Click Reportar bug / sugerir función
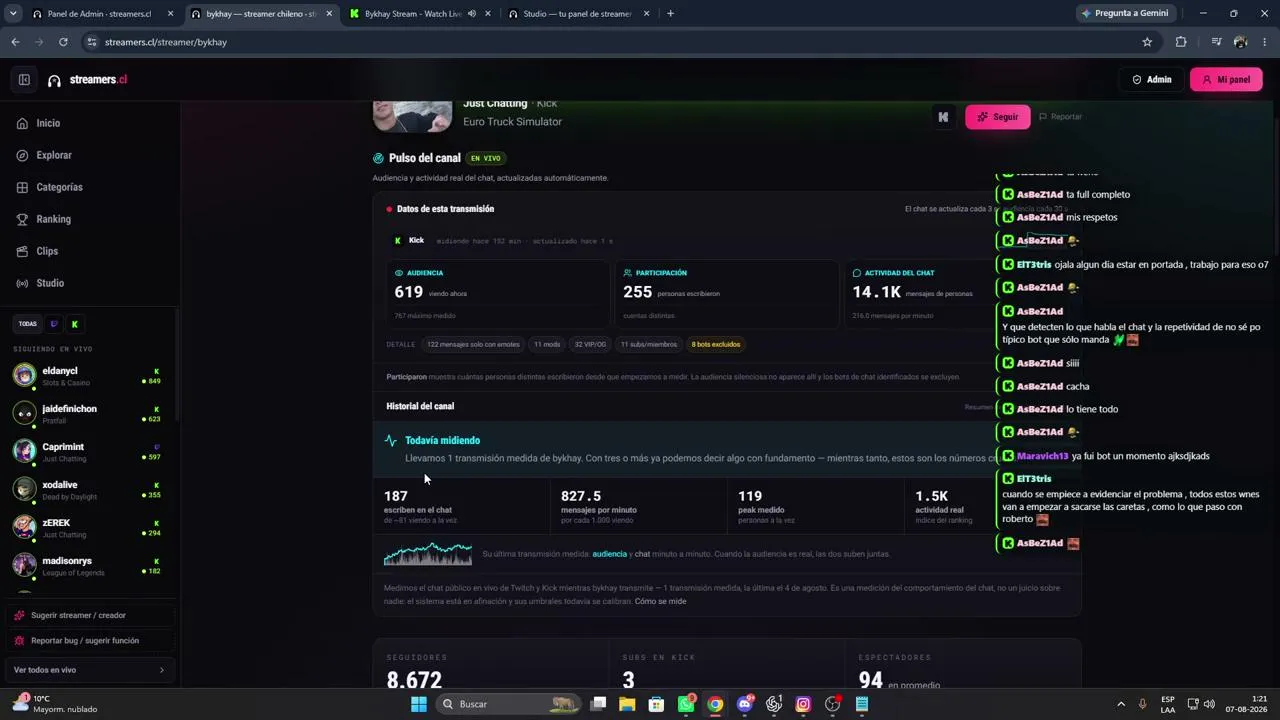Viewport: 1280px width, 720px height. [x=89, y=640]
